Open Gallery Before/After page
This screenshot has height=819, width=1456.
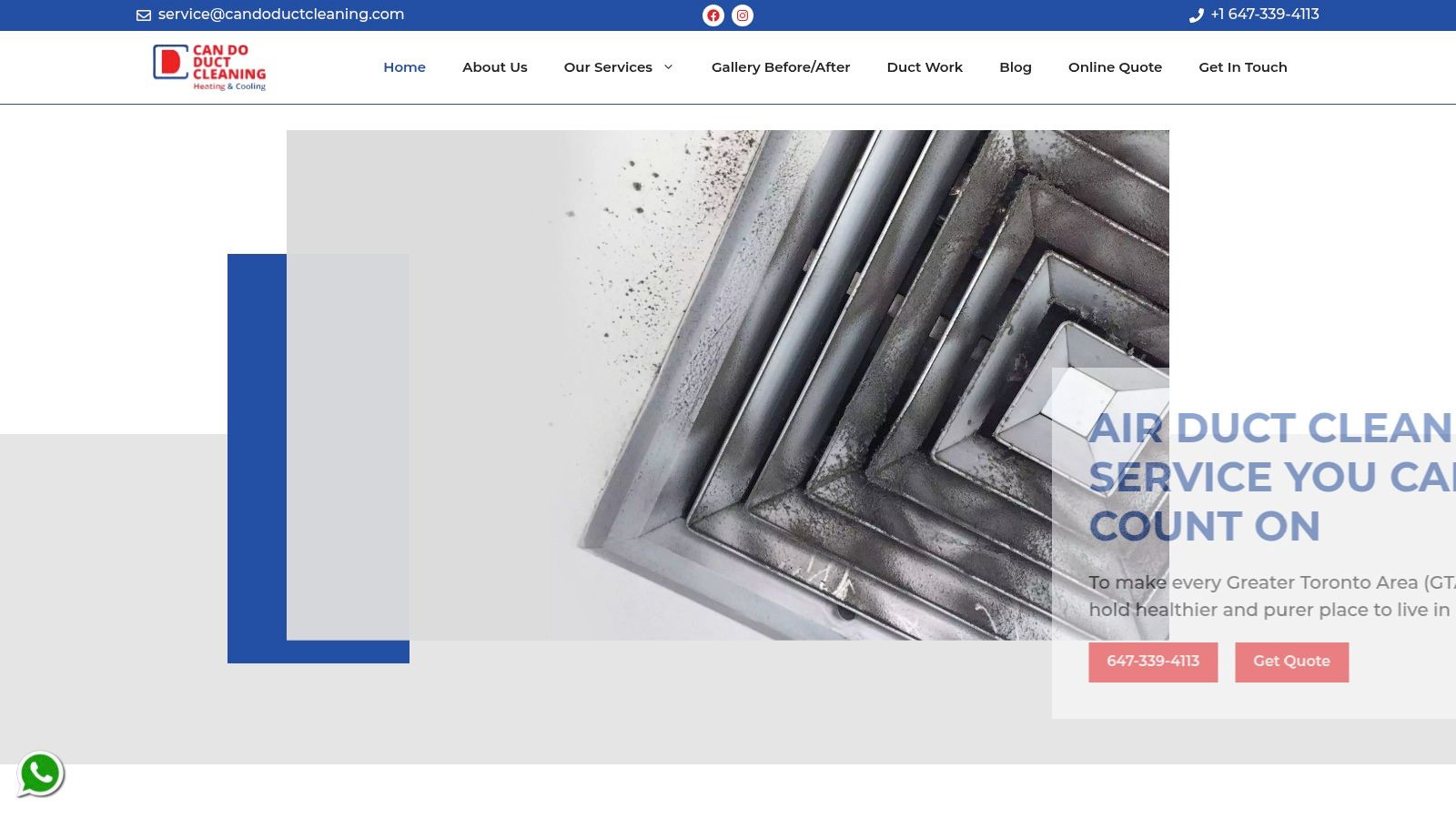coord(780,67)
